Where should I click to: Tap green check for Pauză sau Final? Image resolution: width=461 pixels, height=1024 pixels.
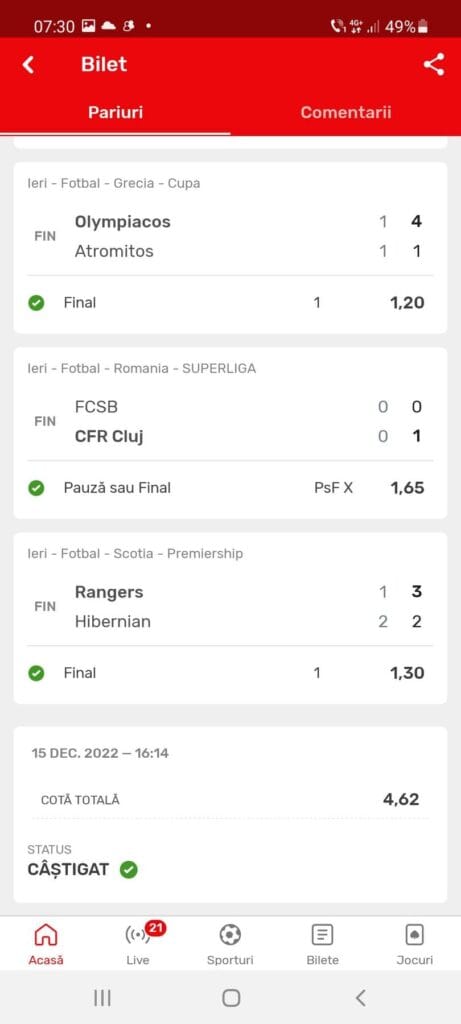[37, 488]
